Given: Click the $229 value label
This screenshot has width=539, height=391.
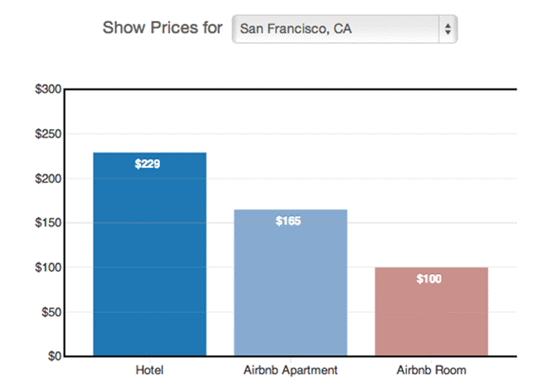Looking at the screenshot, I should [147, 164].
